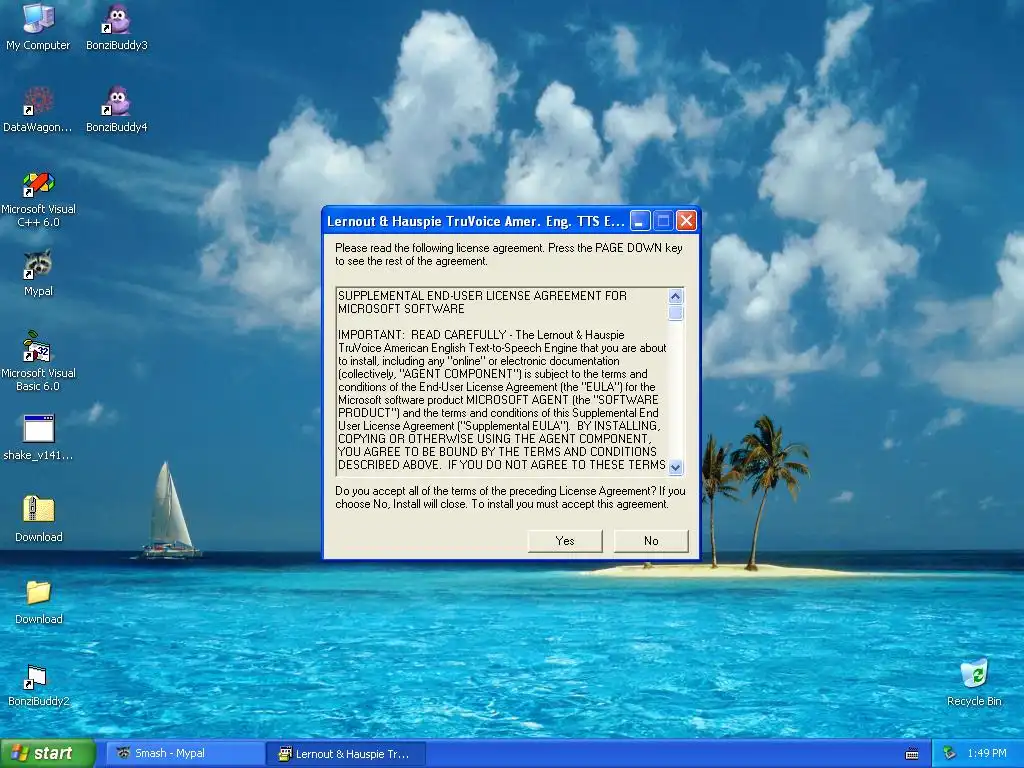Click the 'Do you accept all of the terms' text
The height and width of the screenshot is (768, 1024).
(511, 498)
